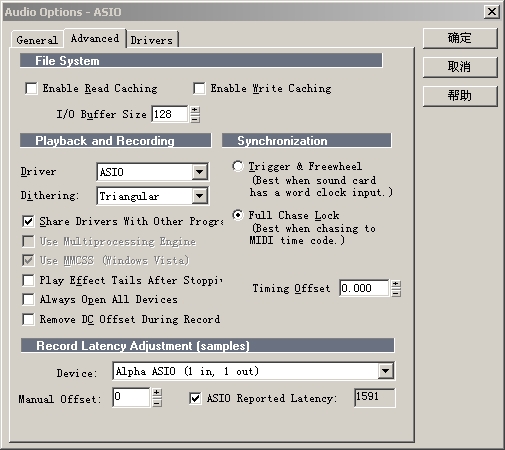
Task: Click the Dithering label
Action: tap(50, 195)
